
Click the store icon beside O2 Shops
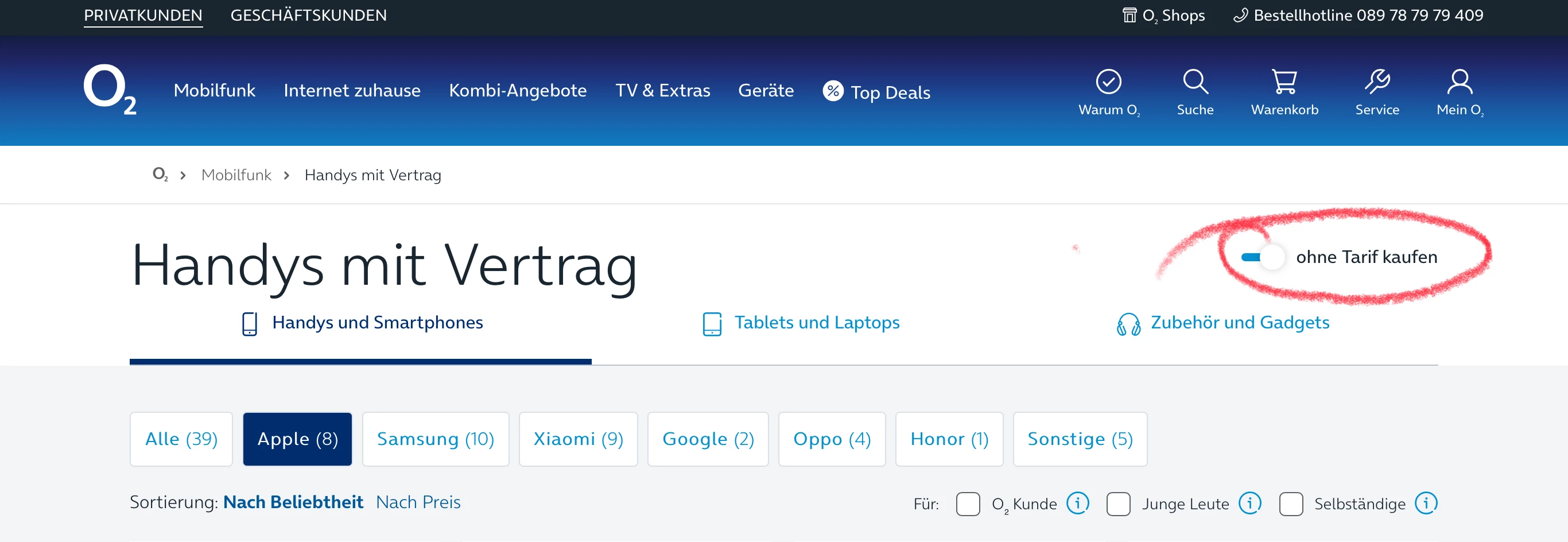click(x=1129, y=16)
